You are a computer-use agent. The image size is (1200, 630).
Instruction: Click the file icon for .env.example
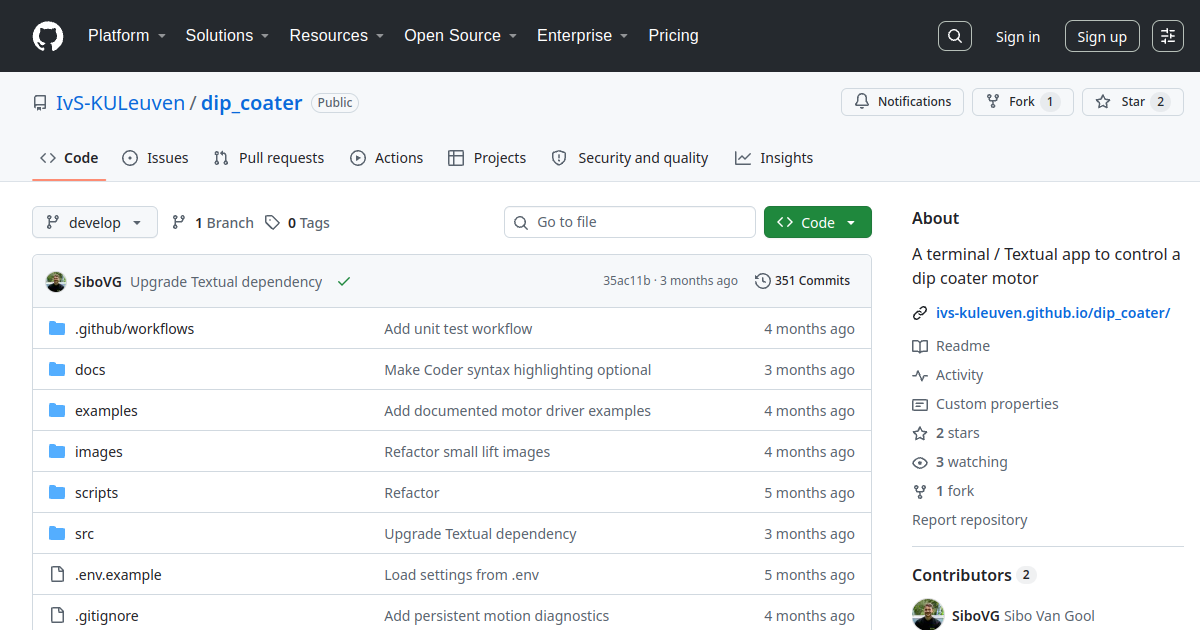57,575
